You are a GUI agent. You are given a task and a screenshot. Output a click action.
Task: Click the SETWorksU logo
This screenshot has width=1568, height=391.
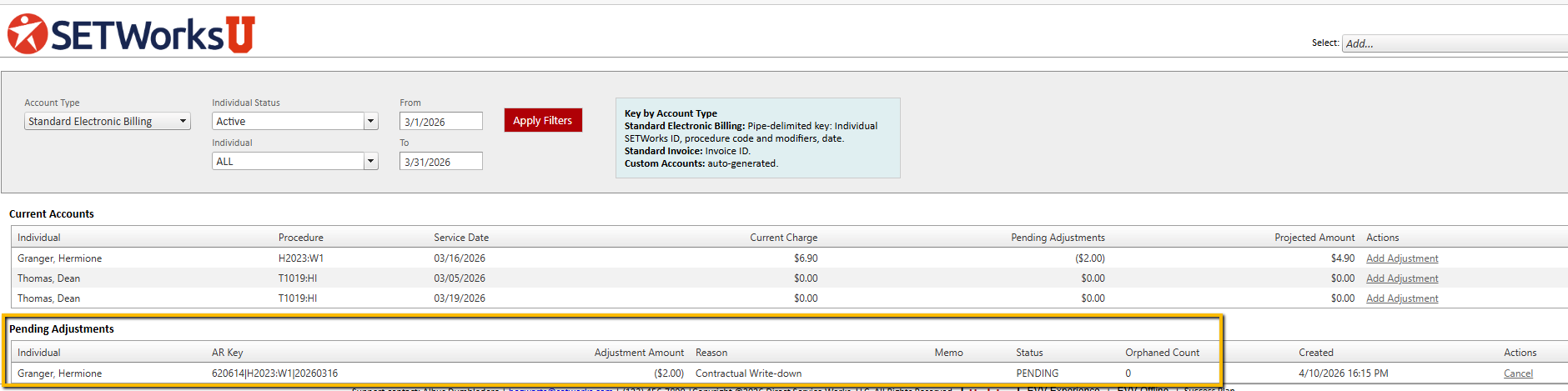pos(131,34)
